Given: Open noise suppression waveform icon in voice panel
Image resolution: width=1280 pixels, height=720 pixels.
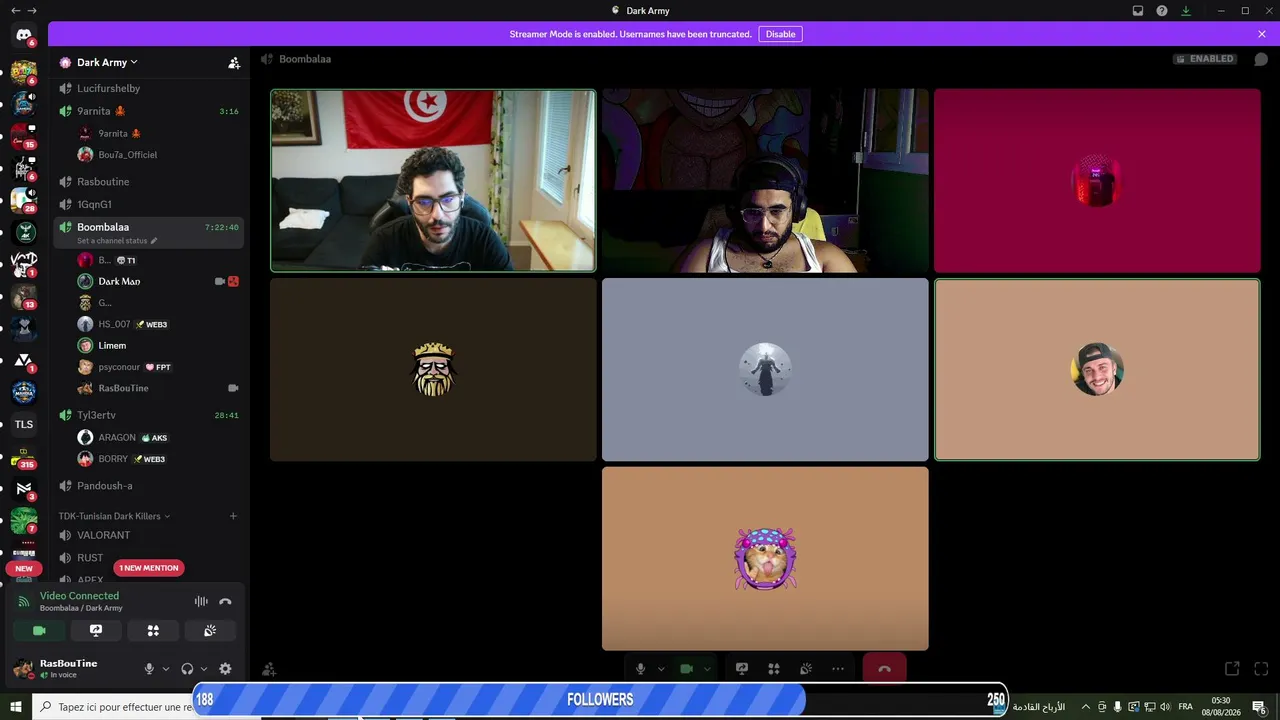Looking at the screenshot, I should [x=201, y=601].
